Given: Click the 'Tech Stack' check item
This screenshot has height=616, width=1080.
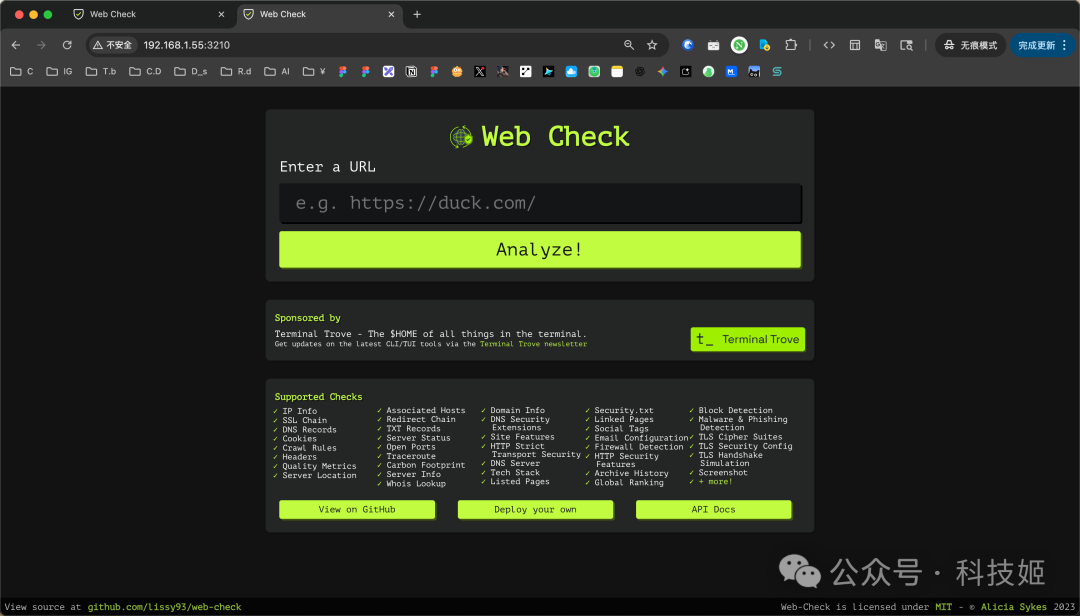Looking at the screenshot, I should click(515, 473).
